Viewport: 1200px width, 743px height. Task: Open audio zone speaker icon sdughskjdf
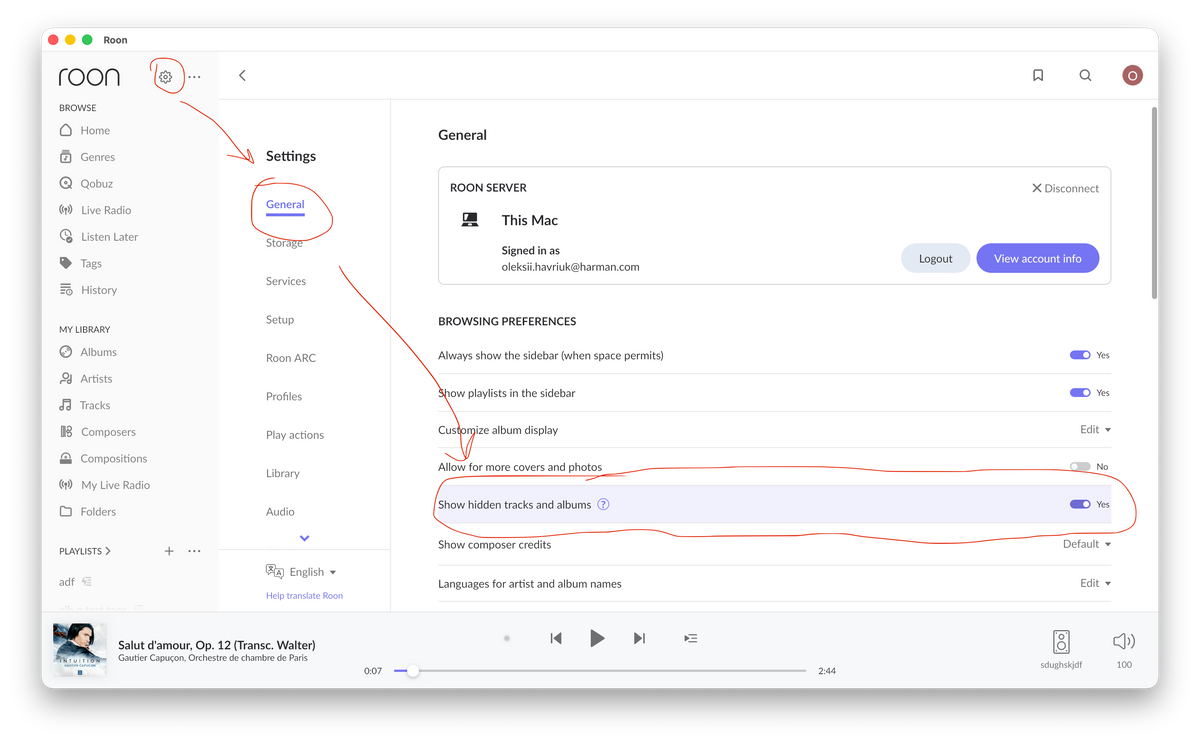click(1061, 642)
